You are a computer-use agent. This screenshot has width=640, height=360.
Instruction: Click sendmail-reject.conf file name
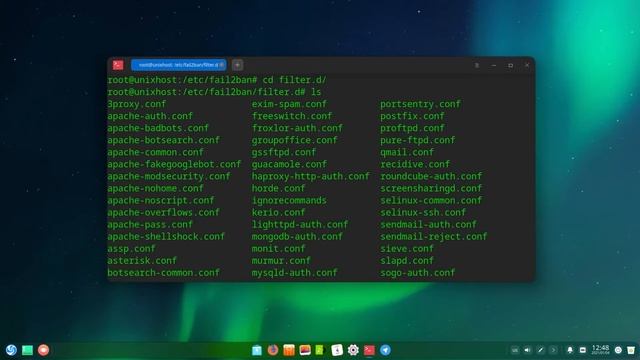click(x=434, y=237)
